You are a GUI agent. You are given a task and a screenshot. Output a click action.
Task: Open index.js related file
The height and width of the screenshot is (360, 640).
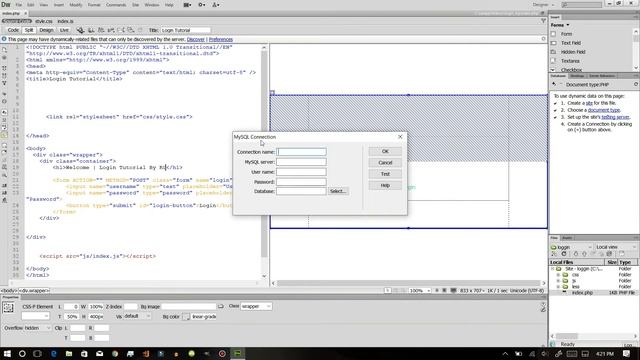pyautogui.click(x=65, y=21)
